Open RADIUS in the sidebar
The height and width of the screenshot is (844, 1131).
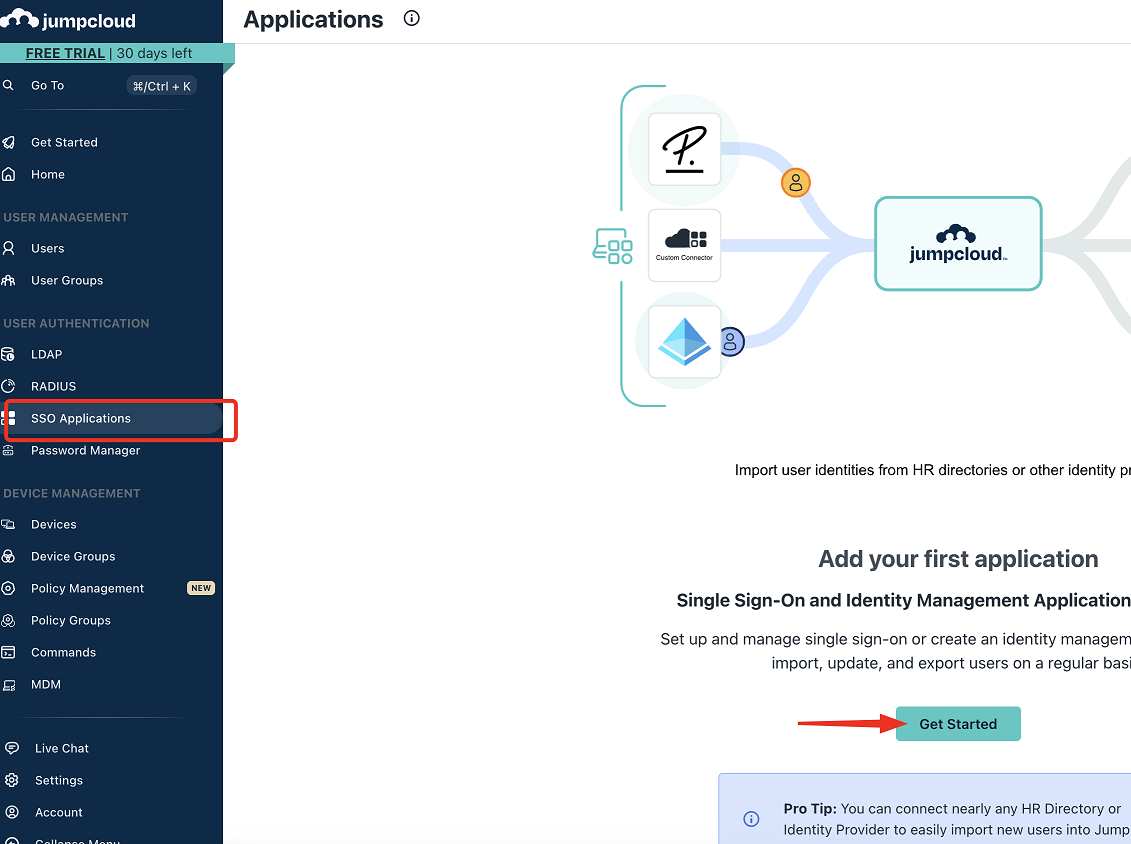click(53, 387)
